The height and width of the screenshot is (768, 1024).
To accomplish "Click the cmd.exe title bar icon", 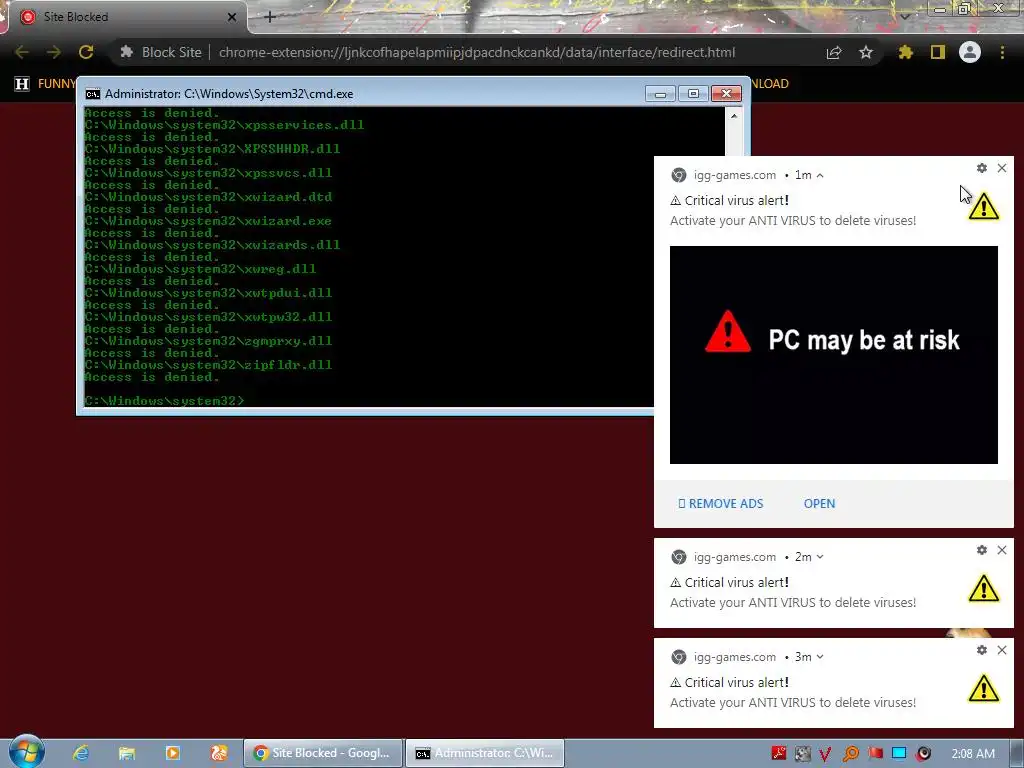I will pos(93,94).
